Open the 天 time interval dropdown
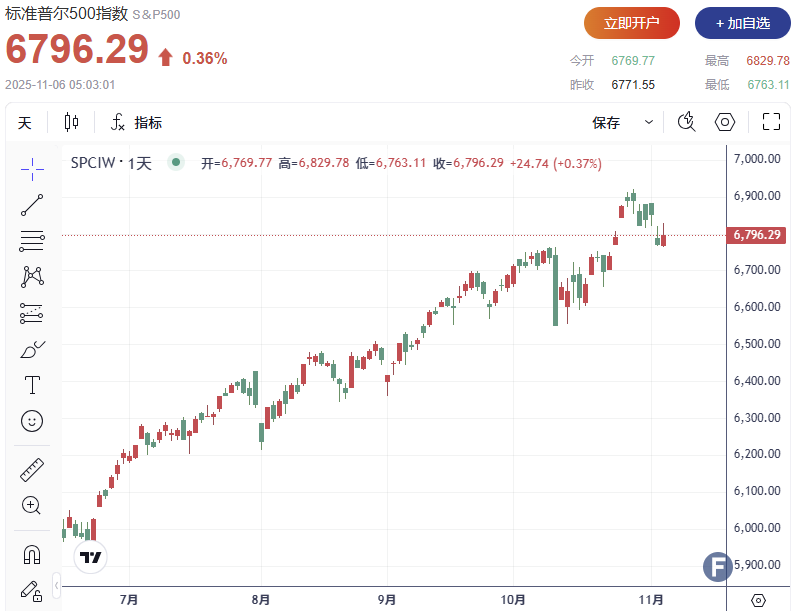This screenshot has height=611, width=794. pyautogui.click(x=25, y=123)
